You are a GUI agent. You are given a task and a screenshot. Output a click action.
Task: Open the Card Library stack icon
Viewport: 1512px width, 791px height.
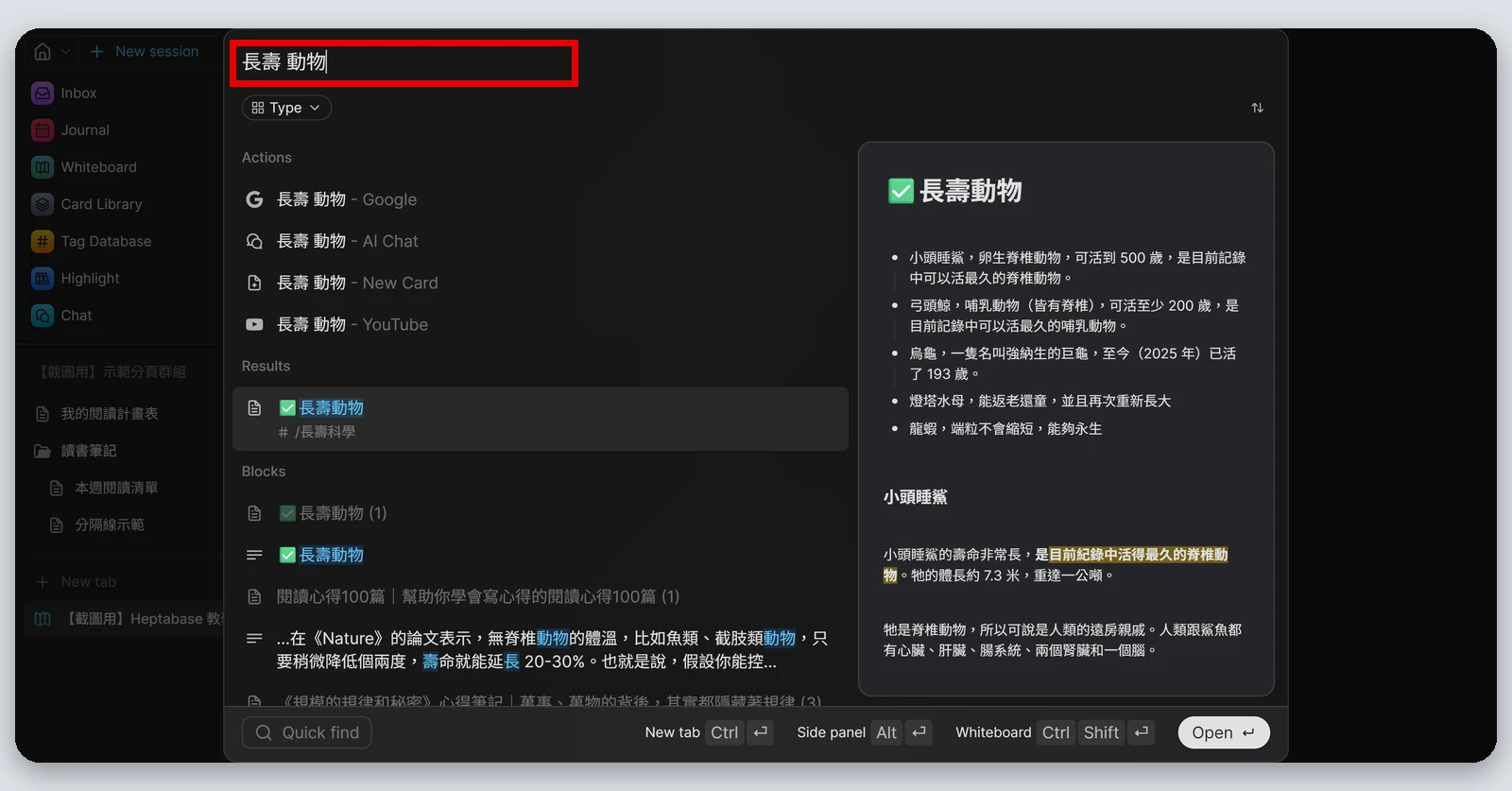point(42,204)
